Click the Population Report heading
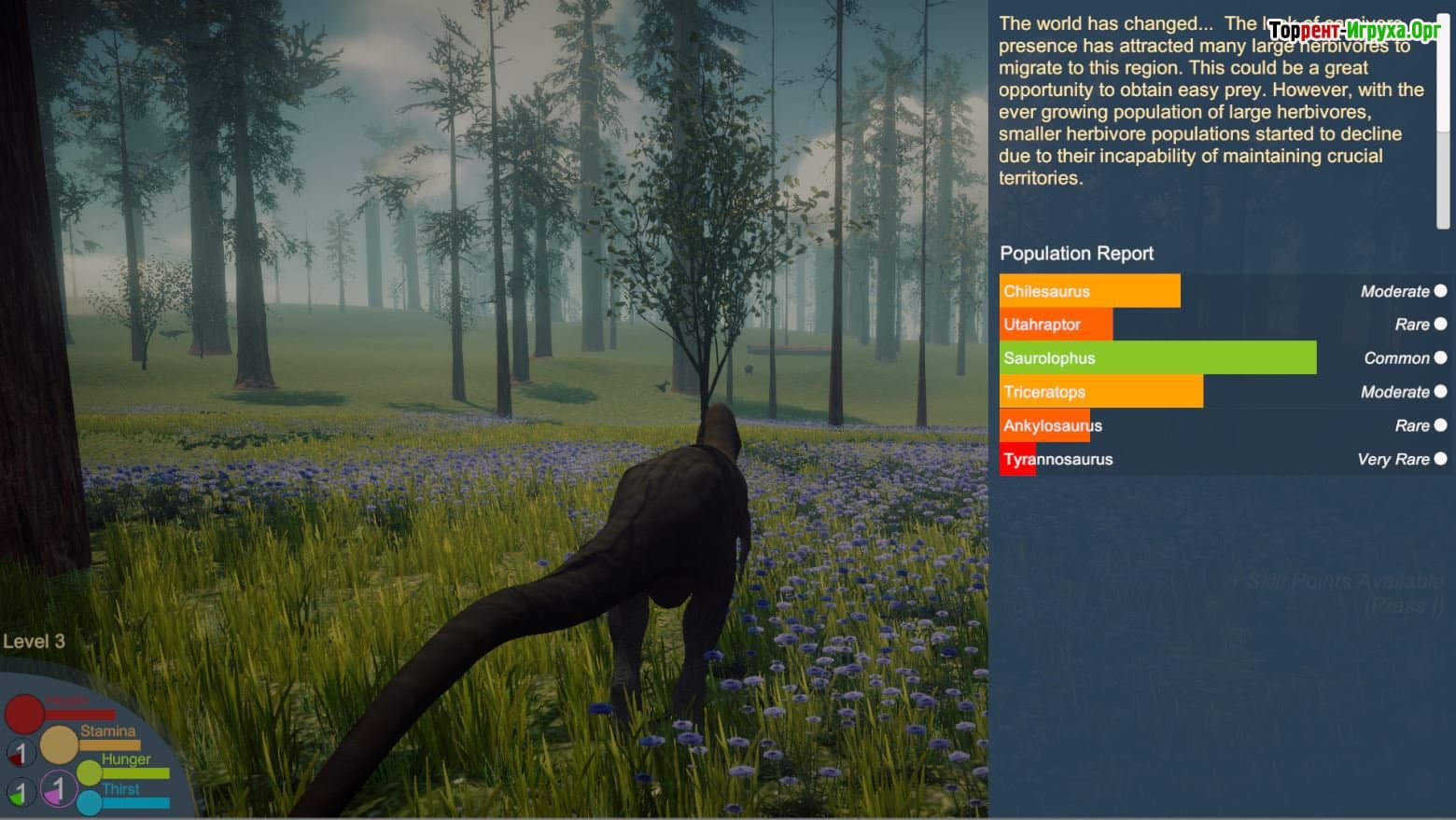Image resolution: width=1456 pixels, height=820 pixels. coord(1076,254)
